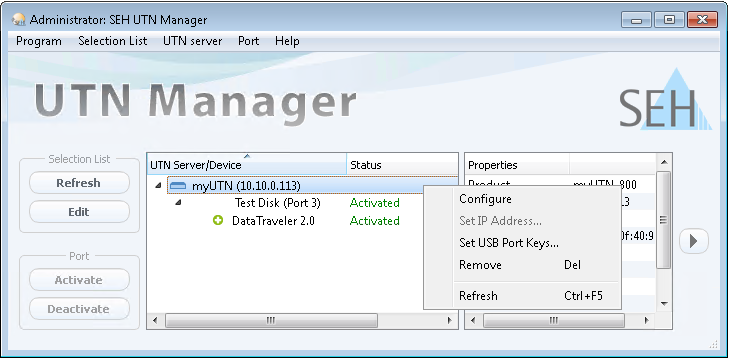
Task: Choose Configure from the context menu
Action: (522, 199)
